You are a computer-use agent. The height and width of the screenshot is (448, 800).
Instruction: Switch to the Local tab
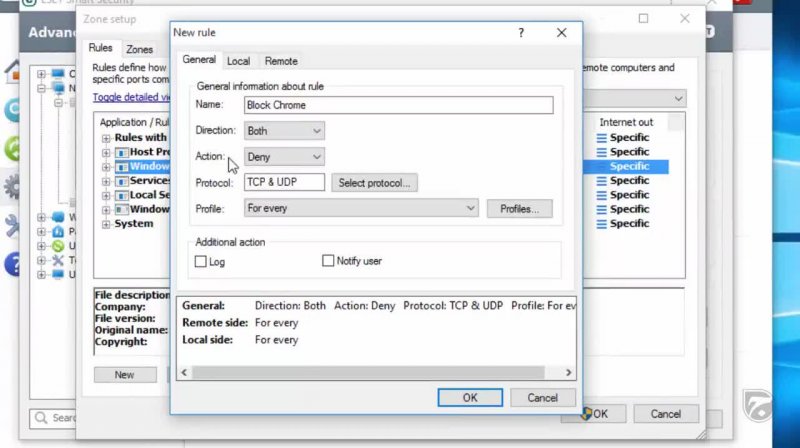pyautogui.click(x=238, y=61)
